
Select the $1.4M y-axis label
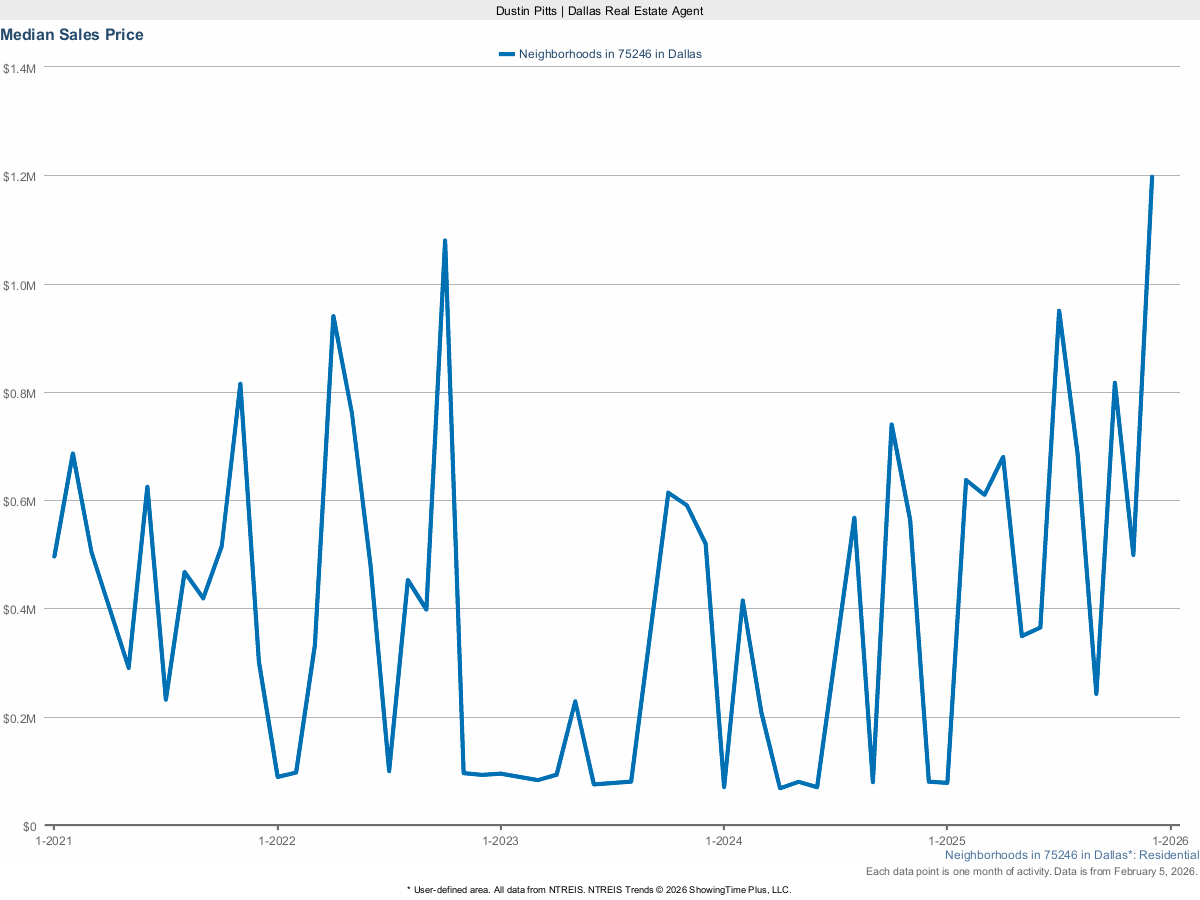(20, 68)
